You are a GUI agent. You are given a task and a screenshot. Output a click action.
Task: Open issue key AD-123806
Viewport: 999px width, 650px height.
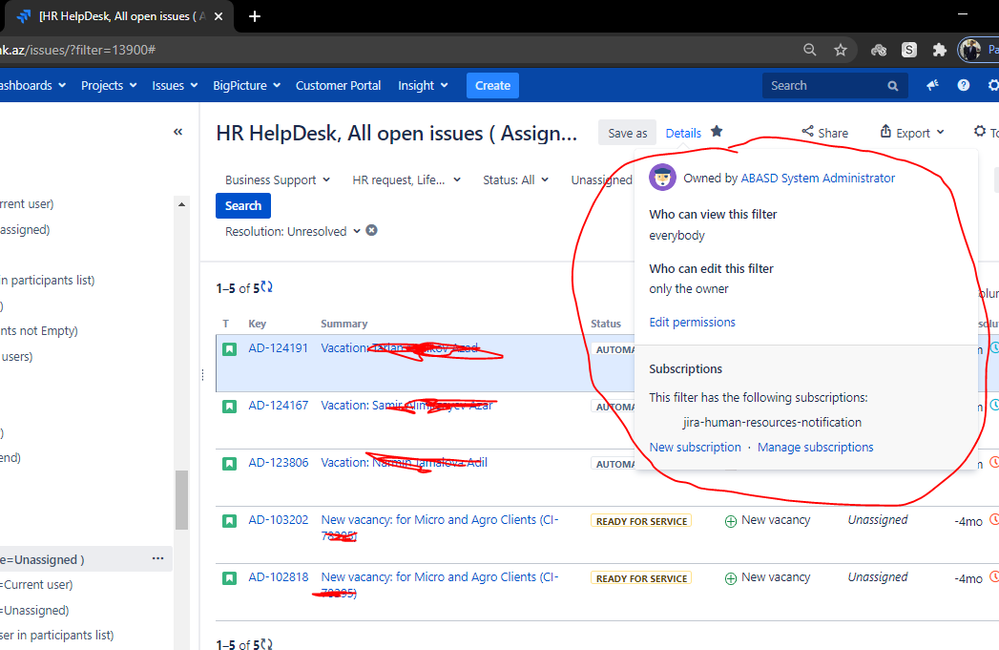tap(278, 463)
